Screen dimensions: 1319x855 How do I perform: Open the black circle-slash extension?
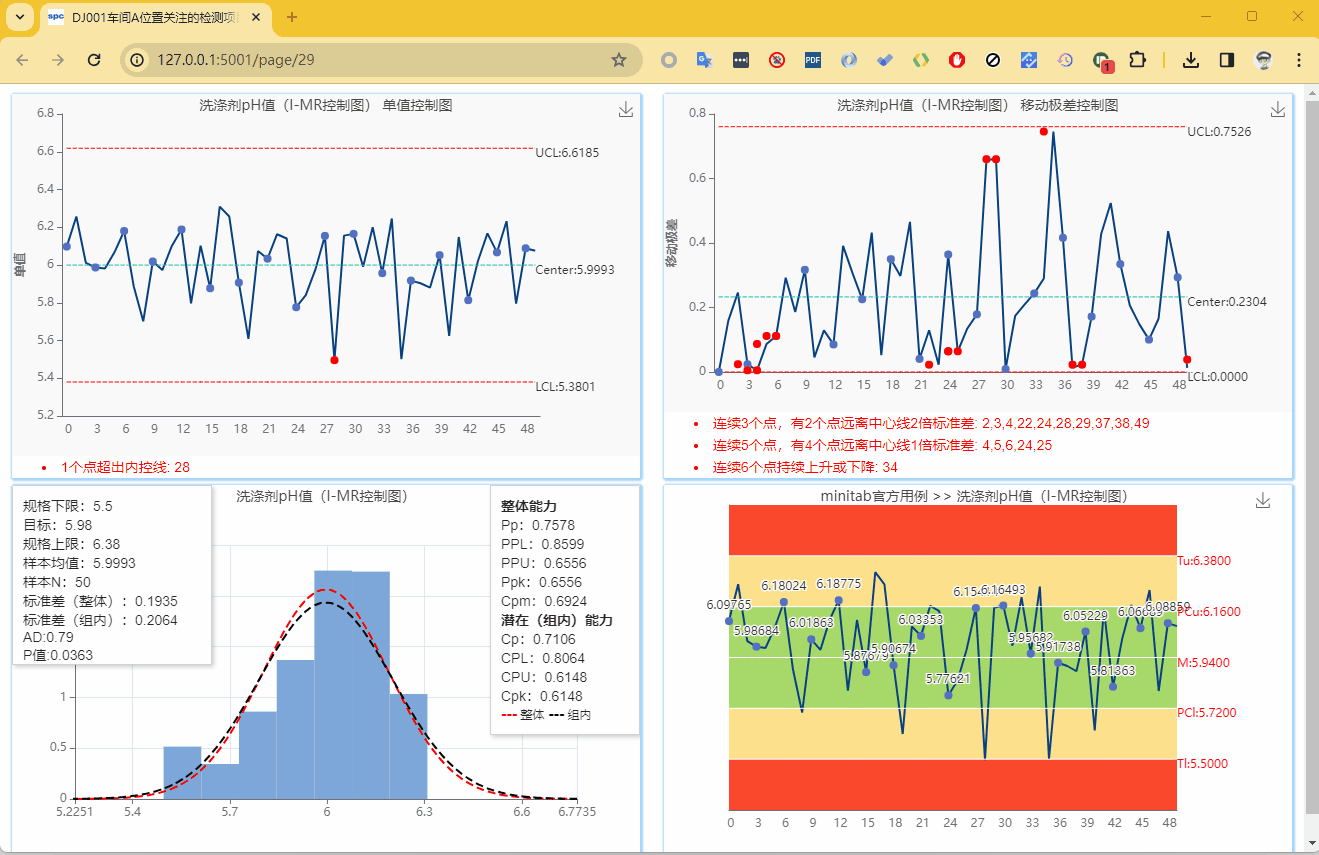[993, 60]
